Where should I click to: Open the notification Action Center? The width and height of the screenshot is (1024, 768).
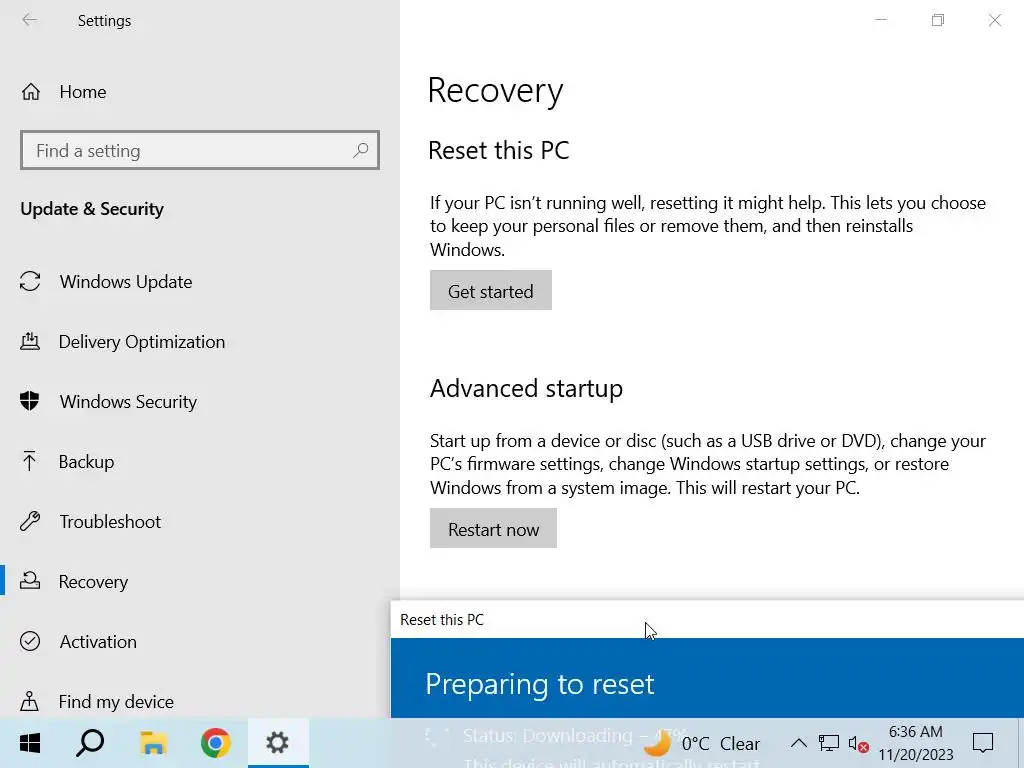point(983,743)
